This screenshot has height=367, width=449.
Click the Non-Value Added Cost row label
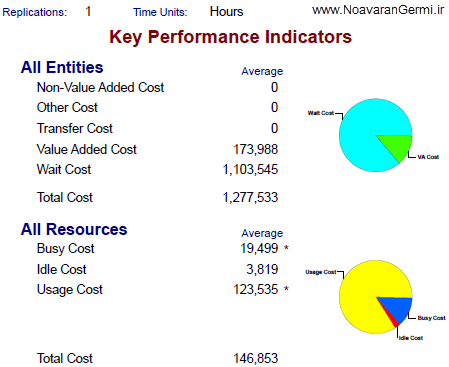tap(100, 88)
